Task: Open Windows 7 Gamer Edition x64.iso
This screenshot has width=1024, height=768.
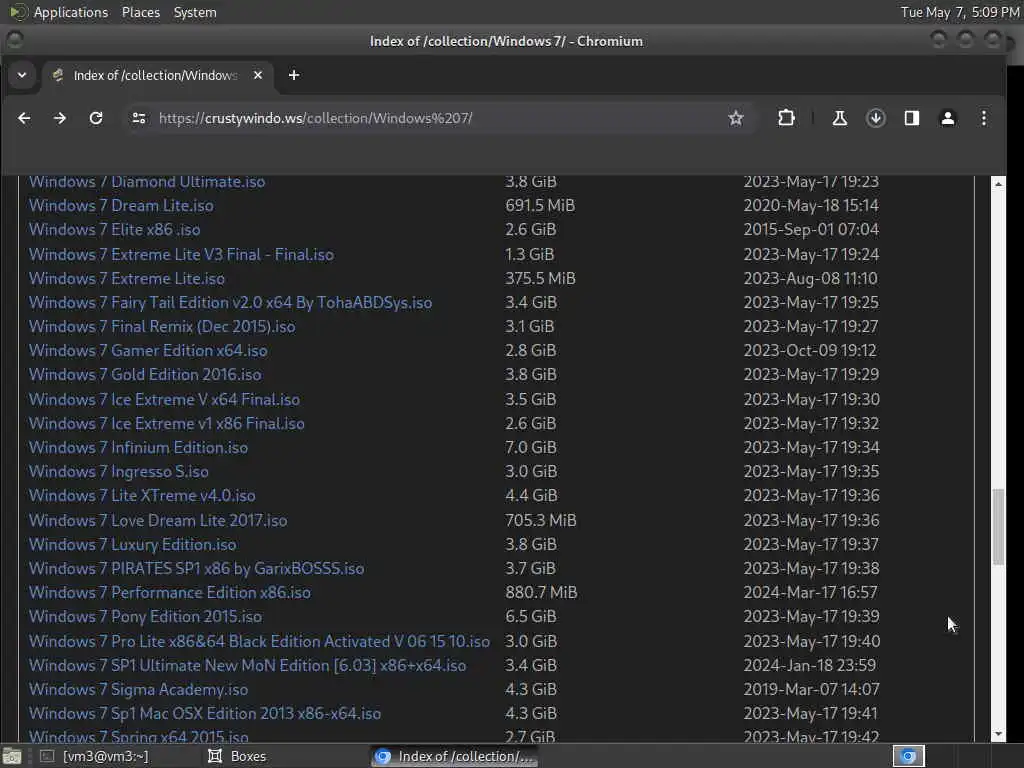Action: click(148, 351)
